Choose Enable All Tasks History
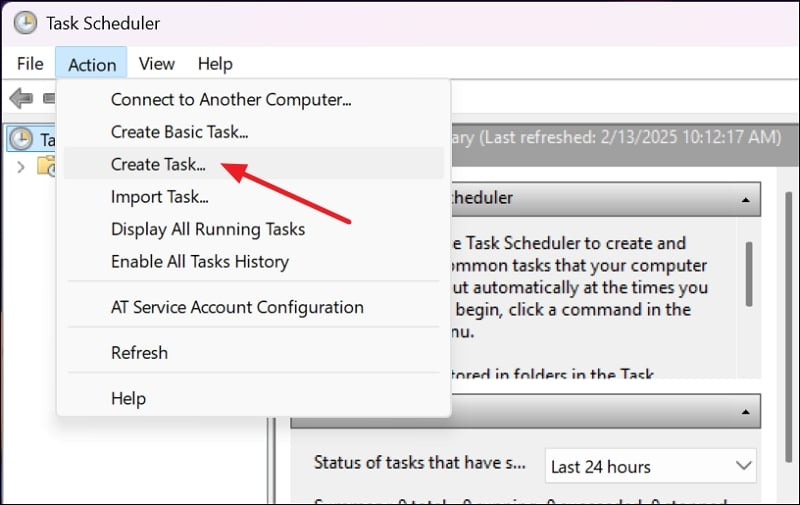Image resolution: width=800 pixels, height=505 pixels. pyautogui.click(x=254, y=261)
